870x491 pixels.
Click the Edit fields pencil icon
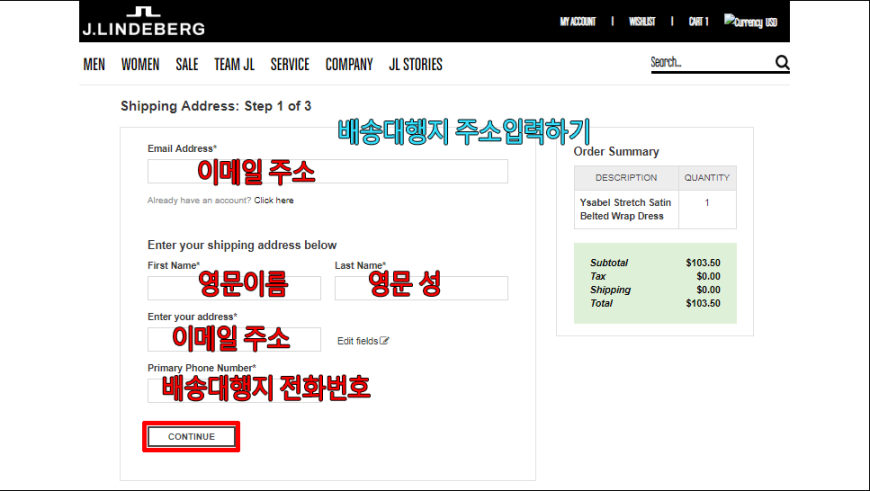click(385, 341)
